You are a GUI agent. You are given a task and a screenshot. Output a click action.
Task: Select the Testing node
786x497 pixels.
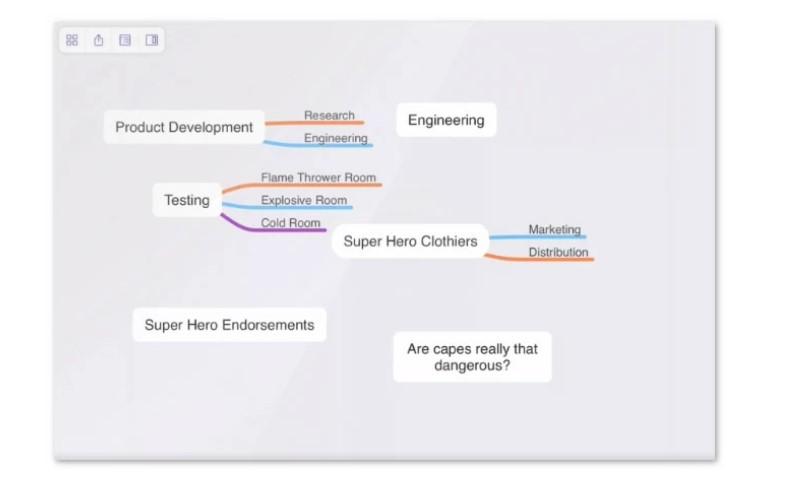coord(187,200)
